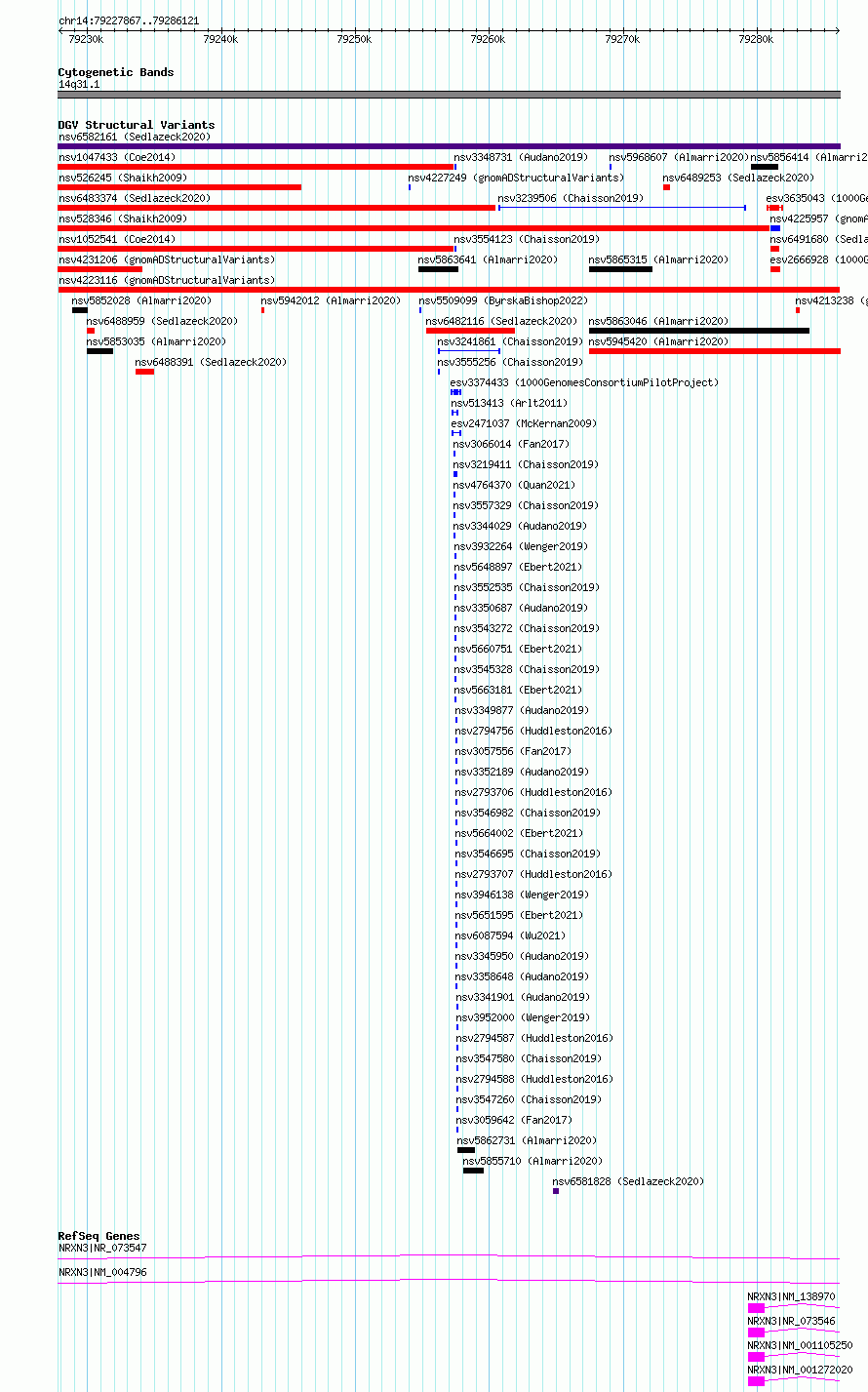This screenshot has width=868, height=1392.
Task: Open the nsv4764370 (Quan2021) label
Action: pyautogui.click(x=514, y=486)
